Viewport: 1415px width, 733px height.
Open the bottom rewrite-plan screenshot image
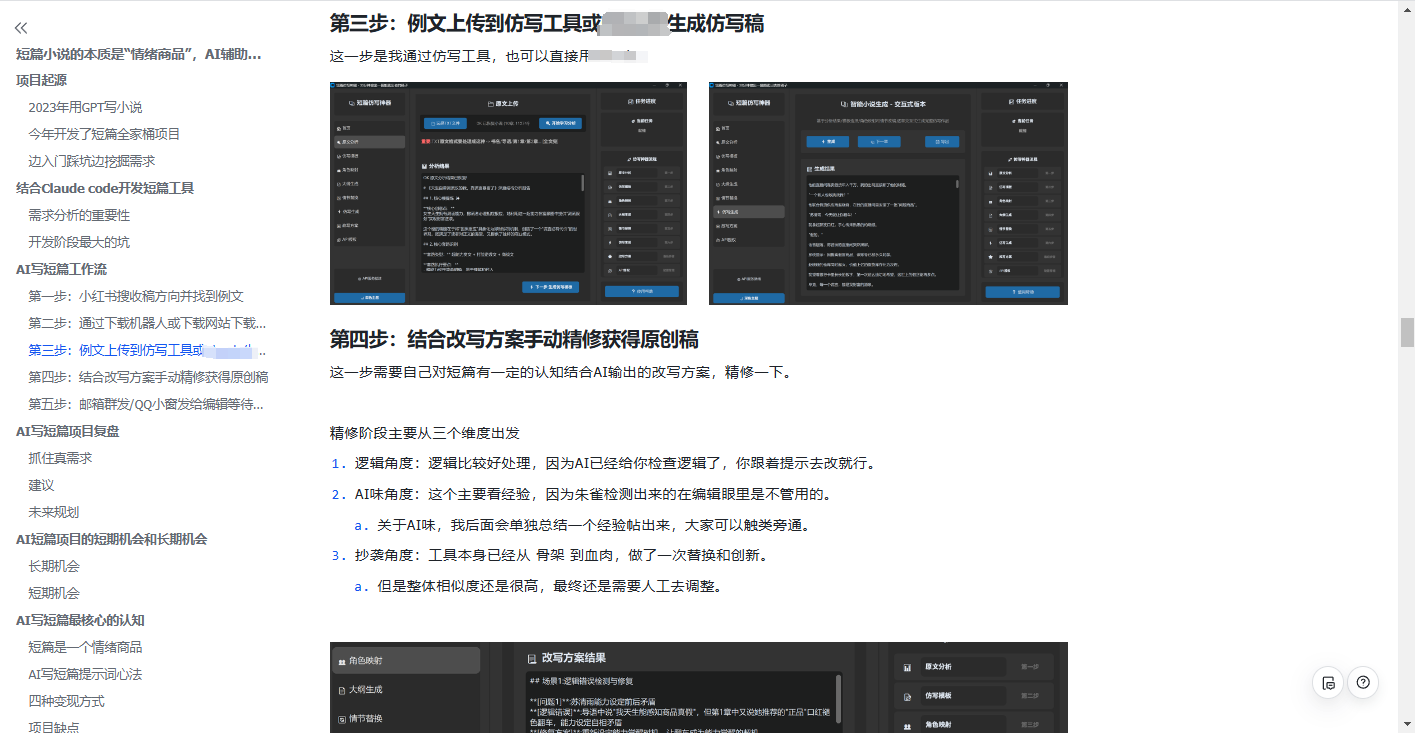pos(698,687)
